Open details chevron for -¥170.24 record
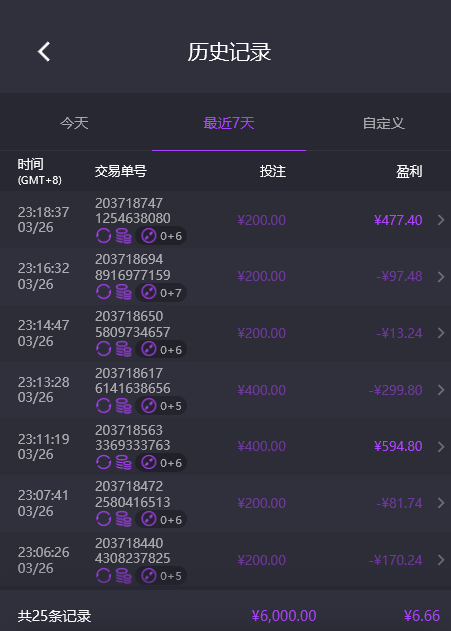The height and width of the screenshot is (631, 451). coord(441,560)
